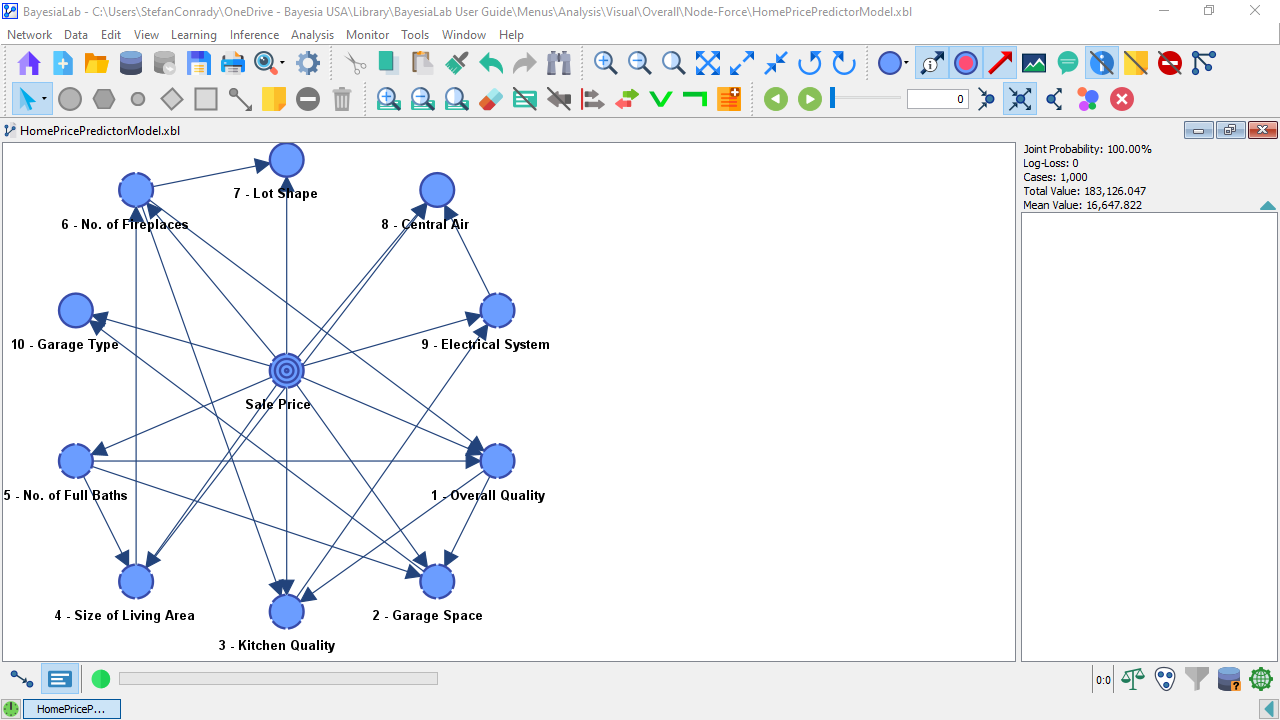Collapse the monitor panel with teal triangle
Viewport: 1280px width, 720px height.
point(1267,206)
